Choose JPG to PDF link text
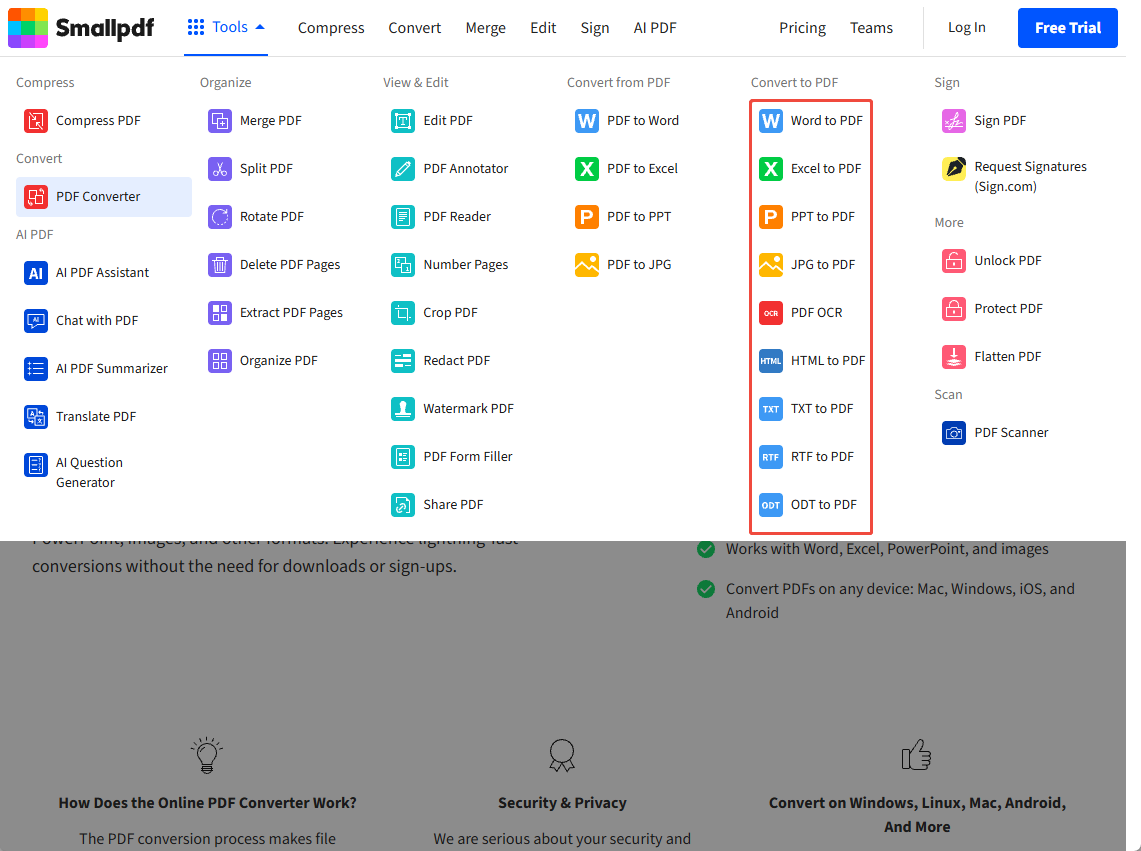The width and height of the screenshot is (1141, 851). point(823,265)
